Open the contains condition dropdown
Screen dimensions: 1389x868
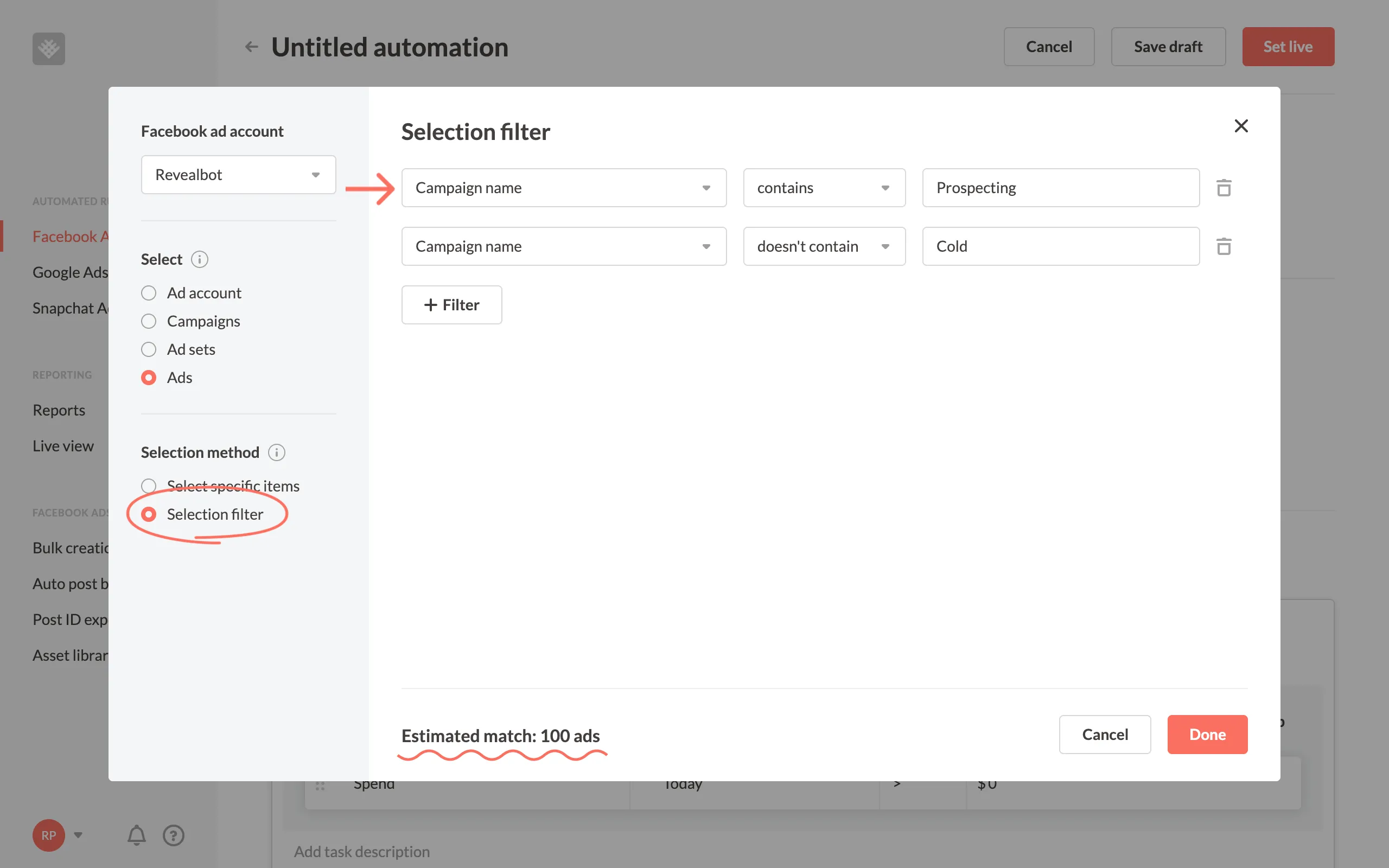tap(824, 187)
